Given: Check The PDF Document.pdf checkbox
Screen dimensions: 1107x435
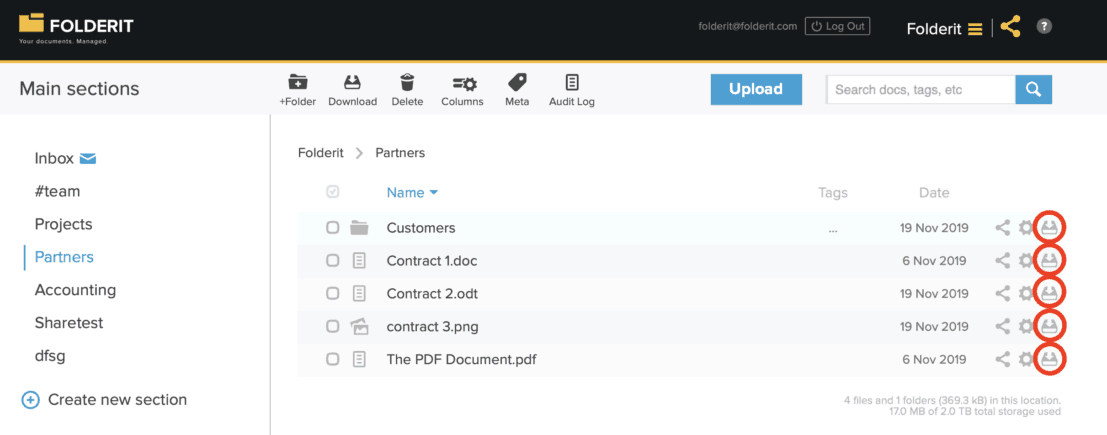Looking at the screenshot, I should (333, 359).
